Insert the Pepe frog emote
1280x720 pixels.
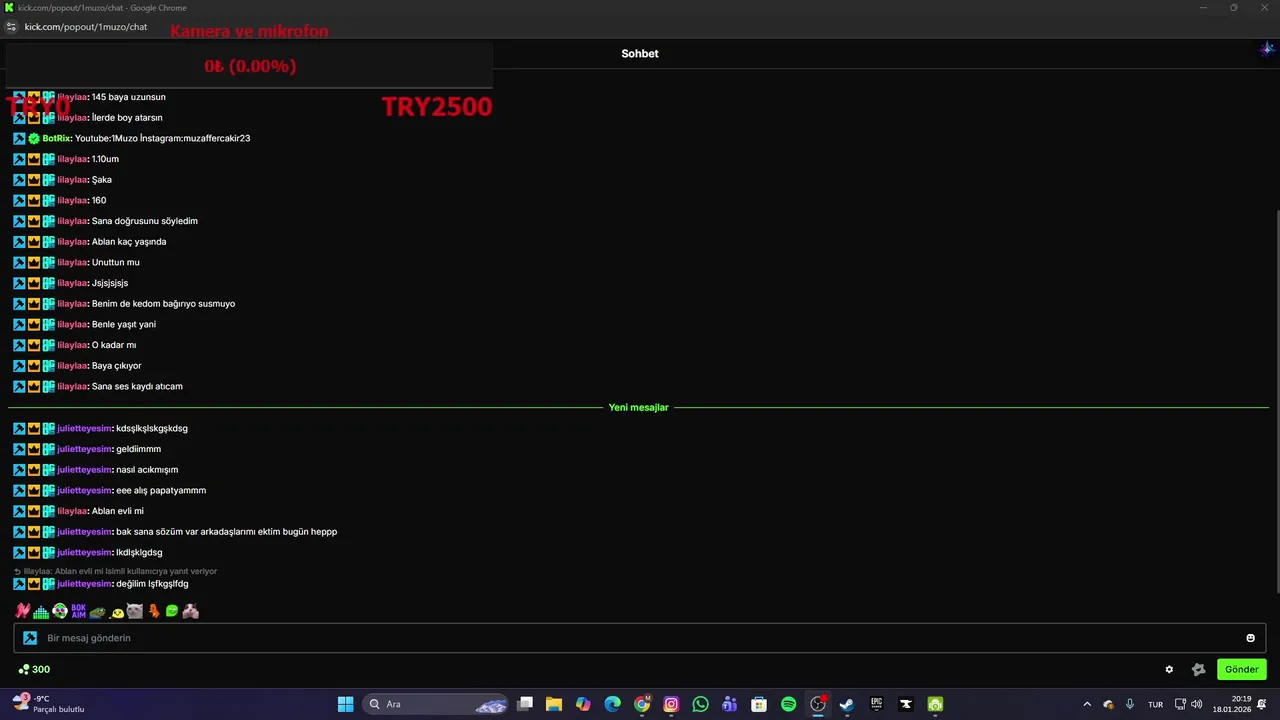click(97, 611)
